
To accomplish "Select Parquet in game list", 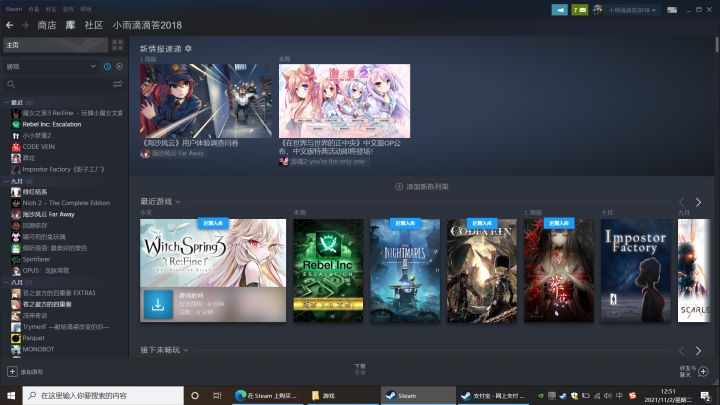I will tap(34, 338).
